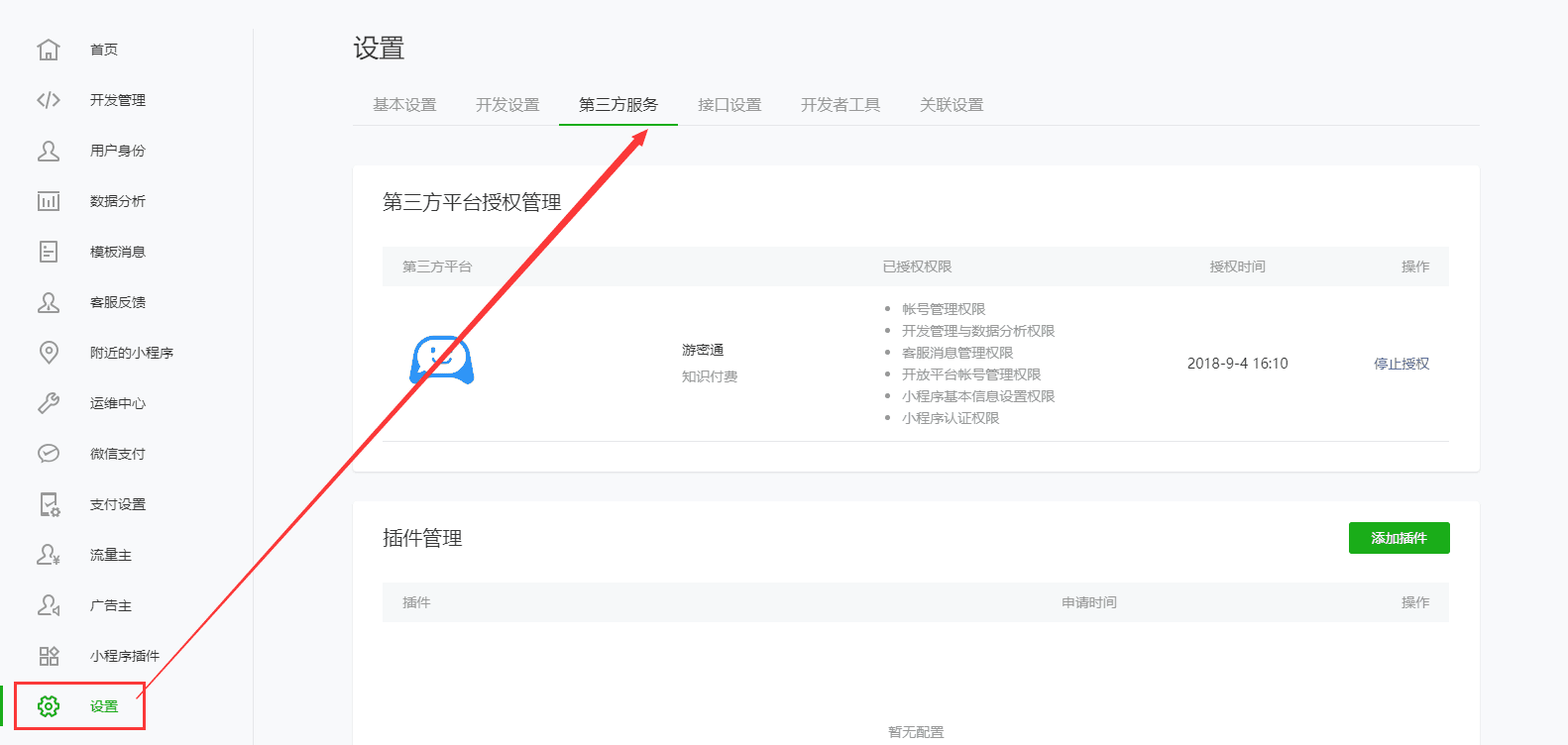The width and height of the screenshot is (1568, 745).
Task: Click the home icon in sidebar
Action: (49, 50)
